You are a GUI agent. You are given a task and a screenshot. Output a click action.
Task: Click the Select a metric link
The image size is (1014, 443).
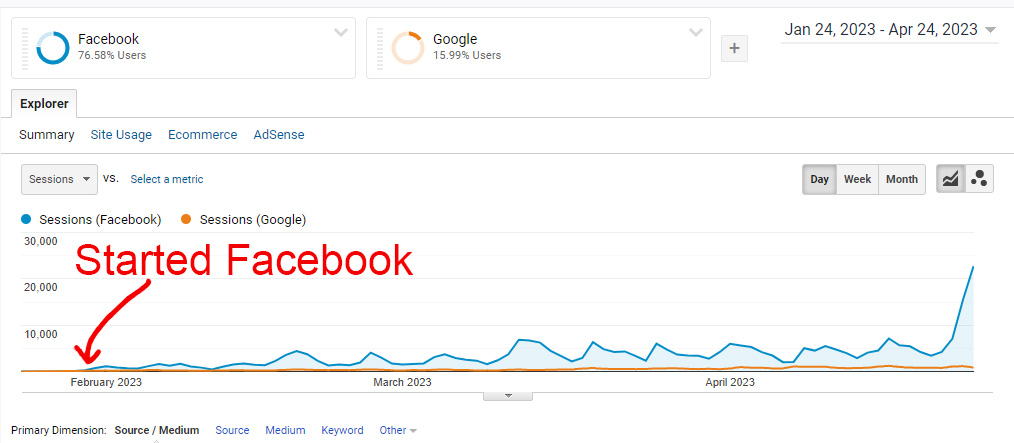coord(166,179)
